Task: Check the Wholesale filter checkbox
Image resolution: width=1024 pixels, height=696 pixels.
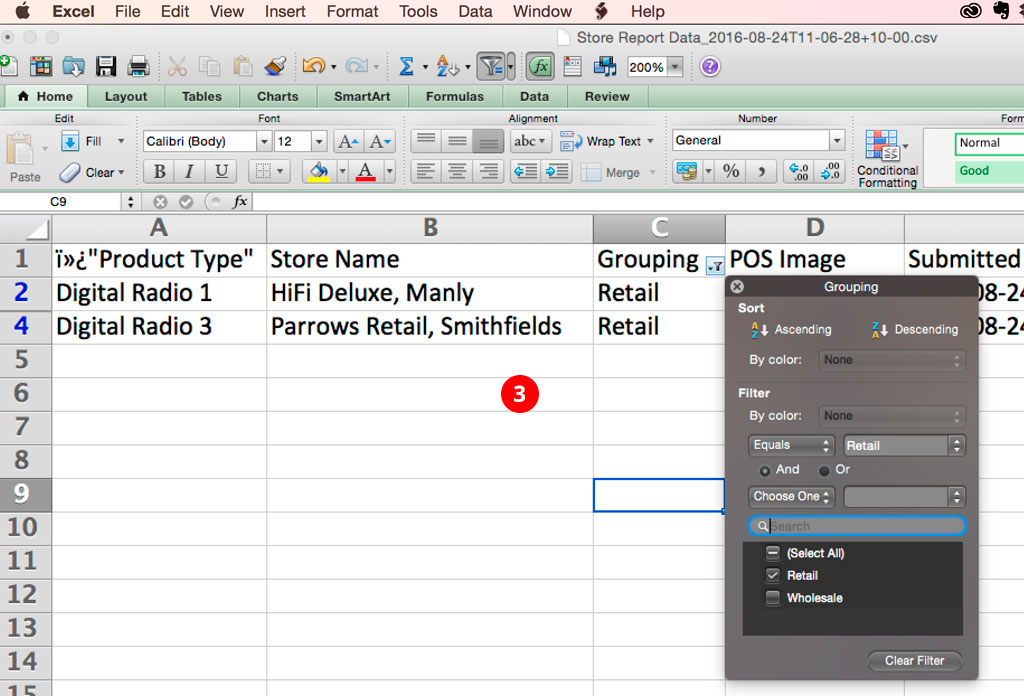Action: 772,598
